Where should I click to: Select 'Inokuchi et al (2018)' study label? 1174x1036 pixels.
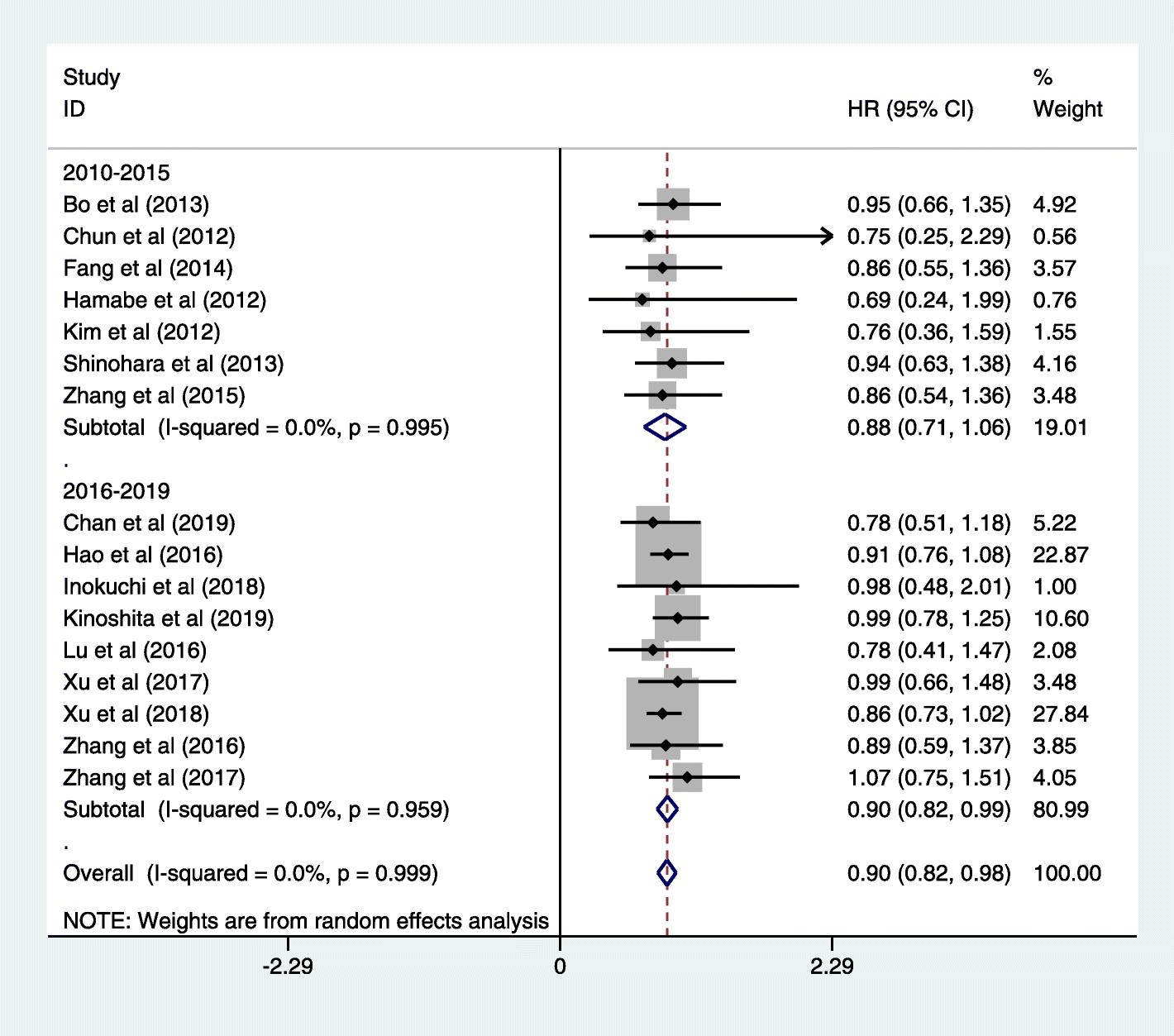click(165, 587)
